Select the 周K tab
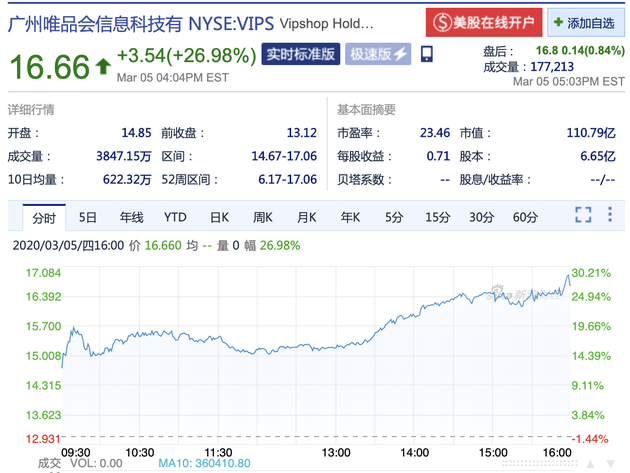 click(x=263, y=217)
